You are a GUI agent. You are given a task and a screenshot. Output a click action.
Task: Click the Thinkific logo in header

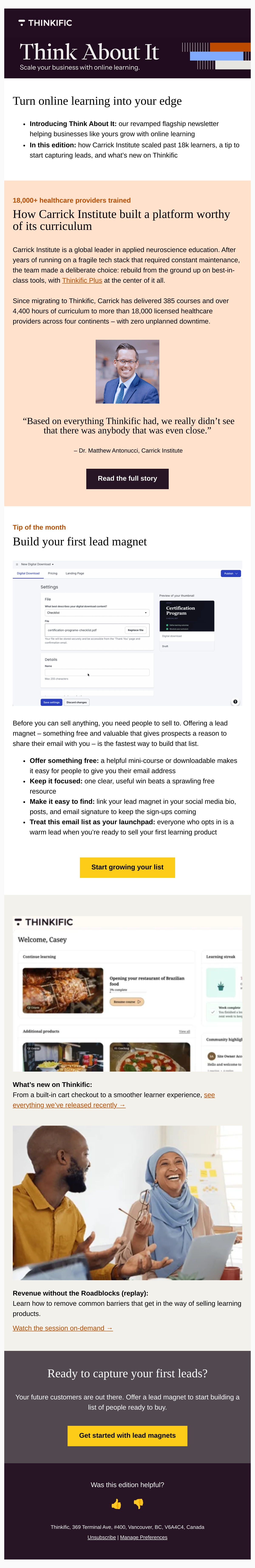pyautogui.click(x=45, y=23)
